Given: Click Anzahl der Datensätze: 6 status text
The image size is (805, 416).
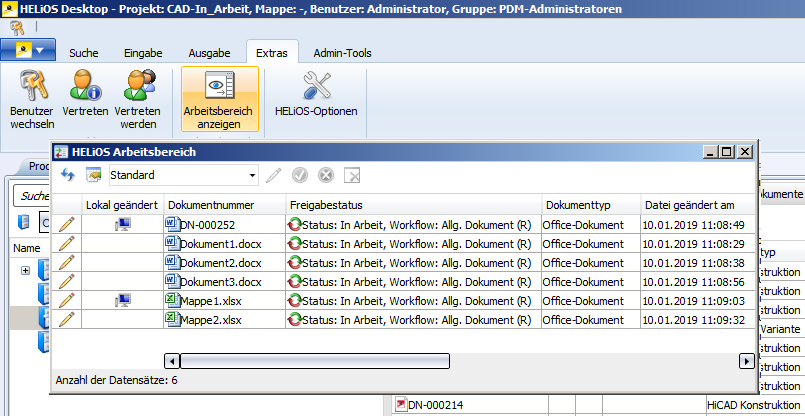Looking at the screenshot, I should [117, 381].
